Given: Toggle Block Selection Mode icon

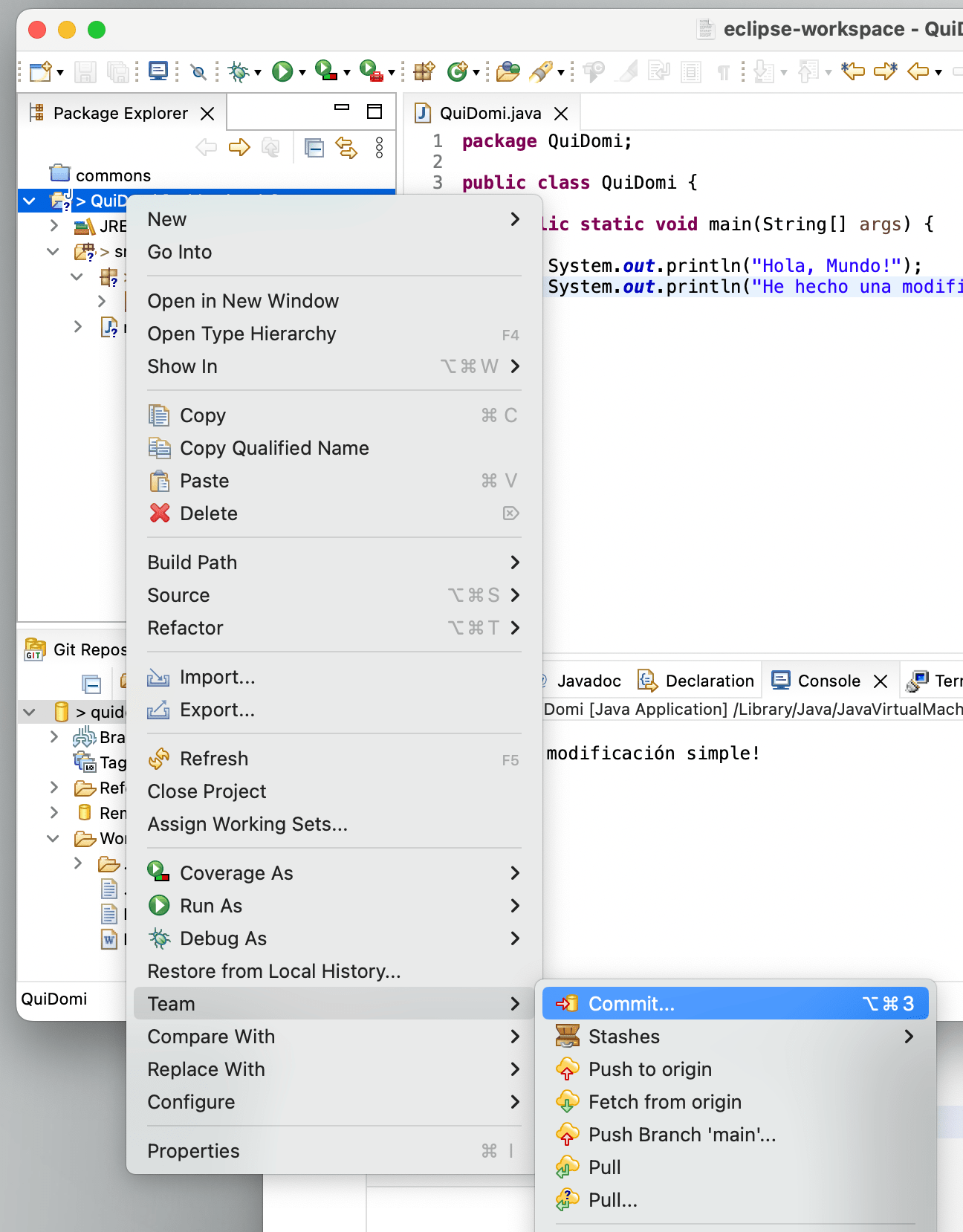Looking at the screenshot, I should pyautogui.click(x=691, y=72).
